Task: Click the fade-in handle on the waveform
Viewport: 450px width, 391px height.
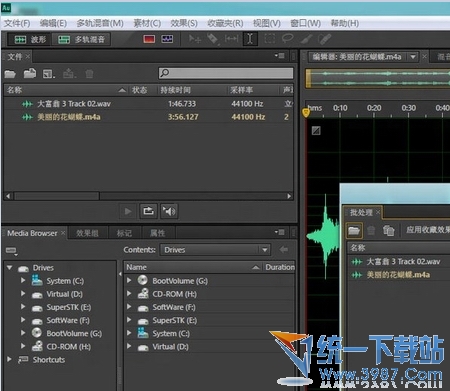Action: click(x=316, y=130)
